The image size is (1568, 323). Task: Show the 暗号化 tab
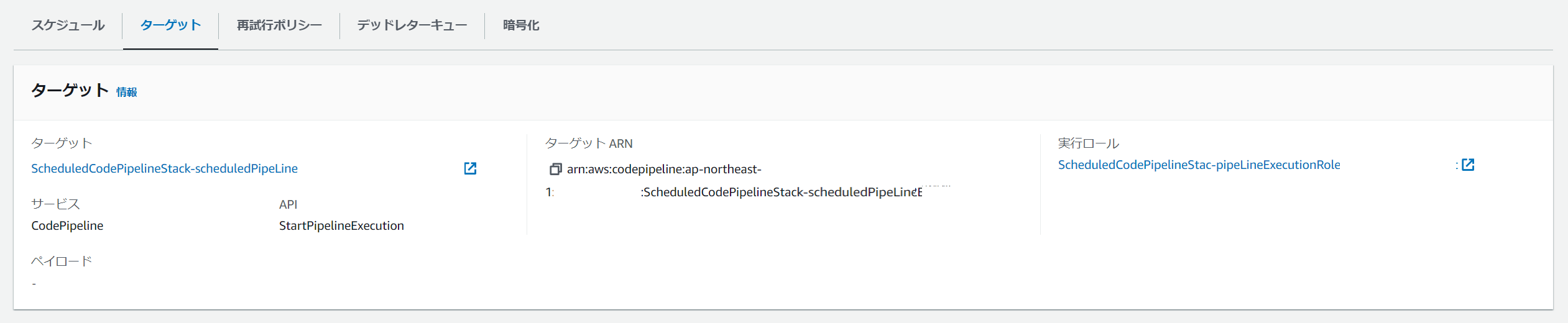(521, 25)
